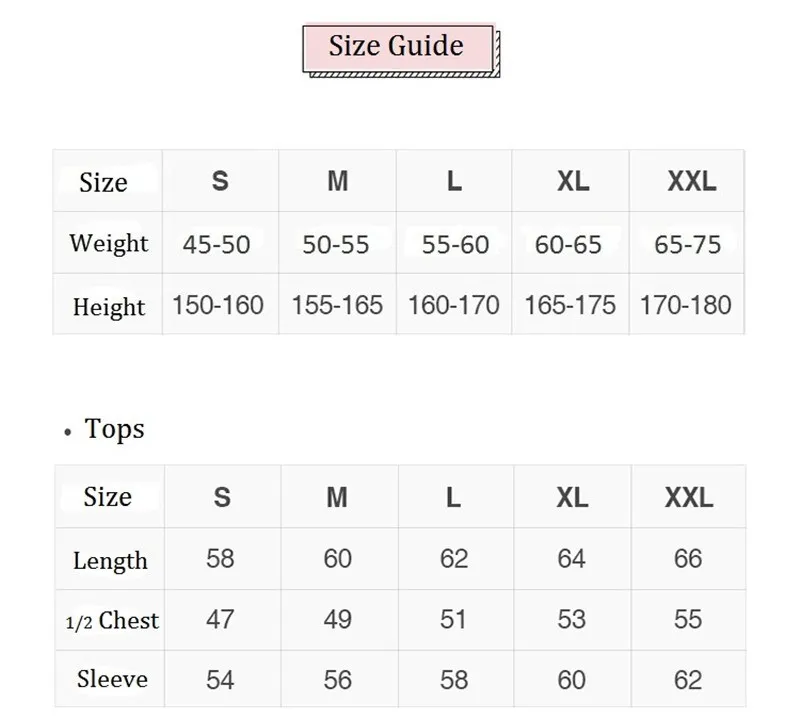Select weight value 60-65
Screen dimensions: 800x718
pyautogui.click(x=570, y=244)
